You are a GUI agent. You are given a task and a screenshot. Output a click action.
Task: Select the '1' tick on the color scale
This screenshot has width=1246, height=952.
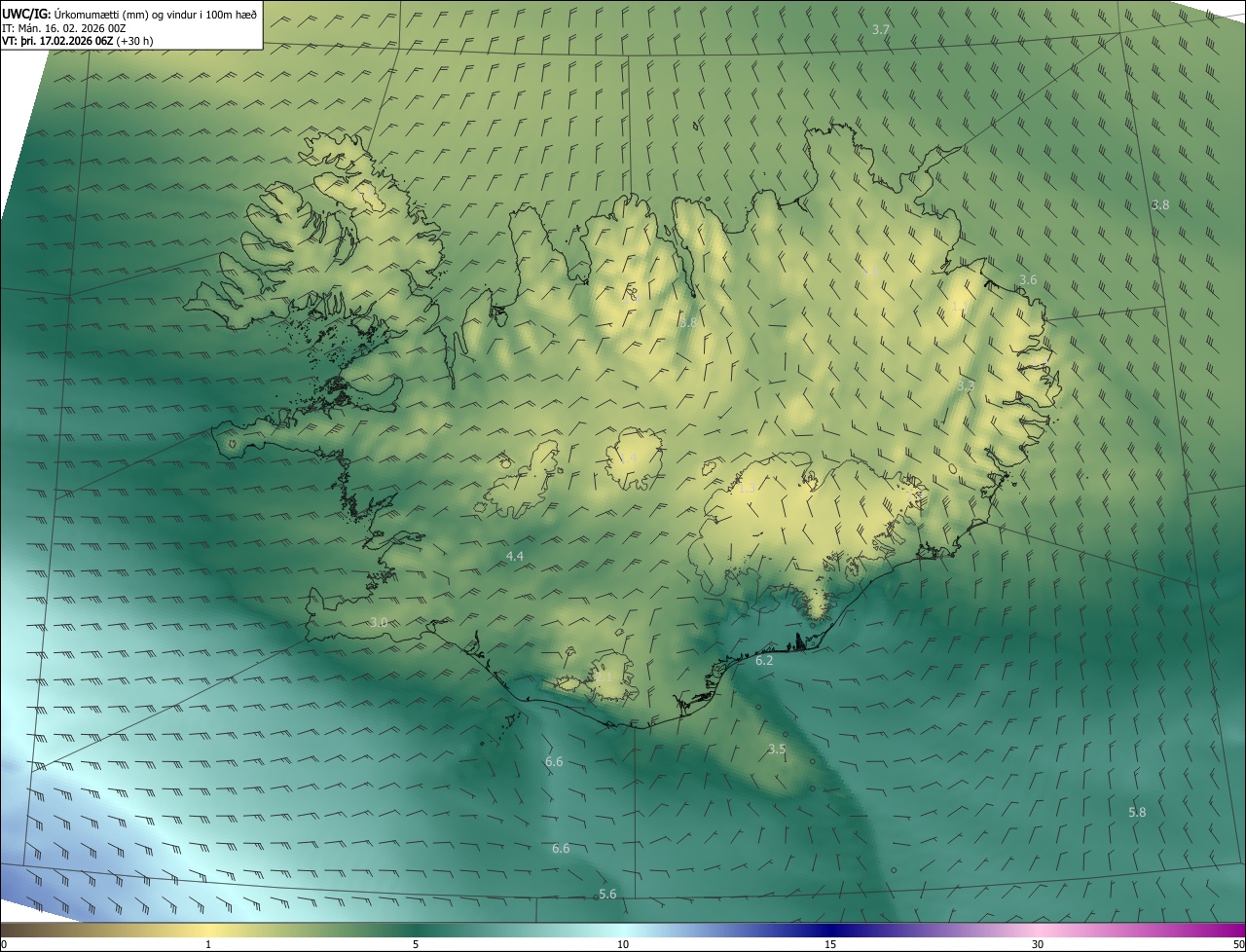[209, 944]
